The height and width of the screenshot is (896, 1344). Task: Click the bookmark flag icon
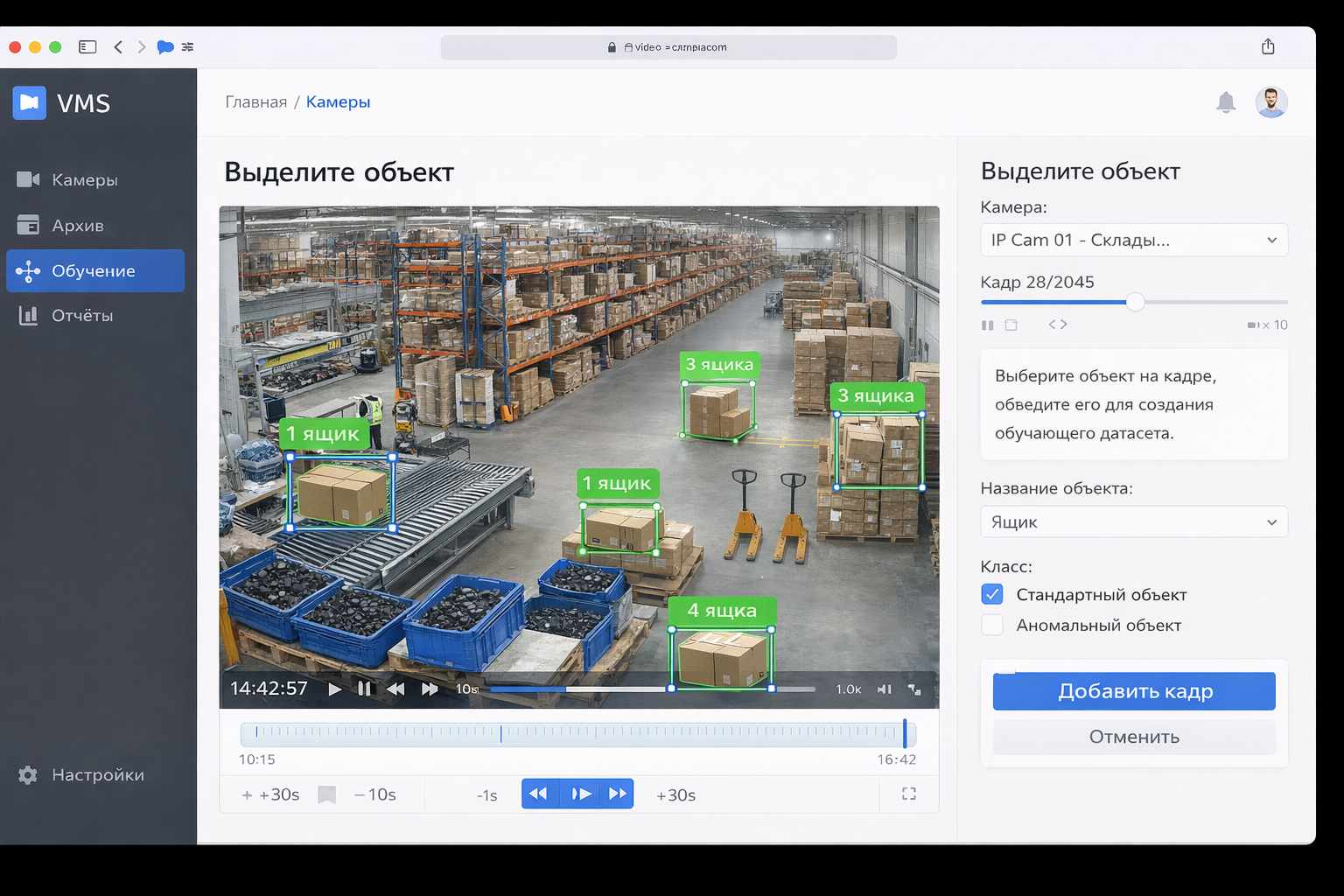point(327,794)
